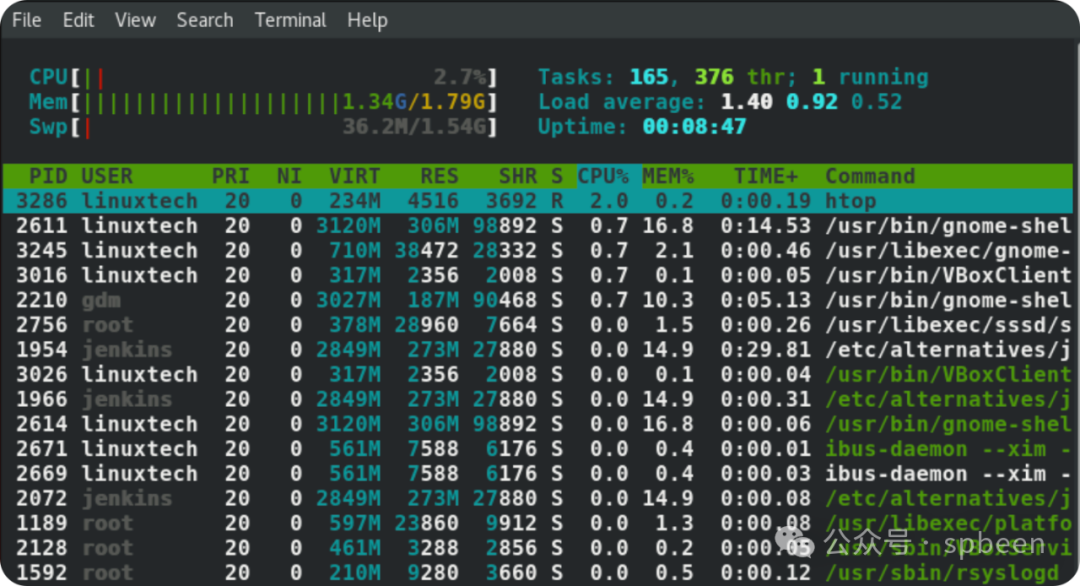Open the File menu
Viewport: 1080px width, 586px height.
(x=27, y=20)
